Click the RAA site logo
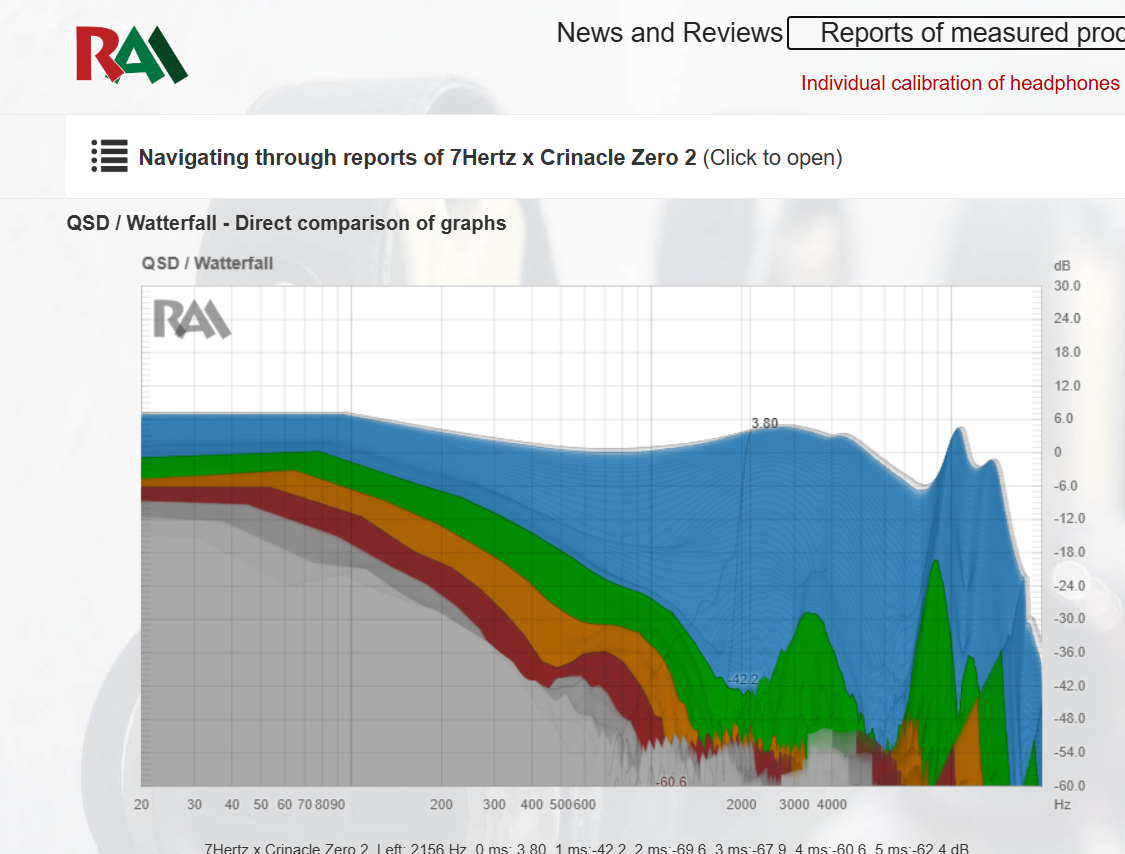 131,55
